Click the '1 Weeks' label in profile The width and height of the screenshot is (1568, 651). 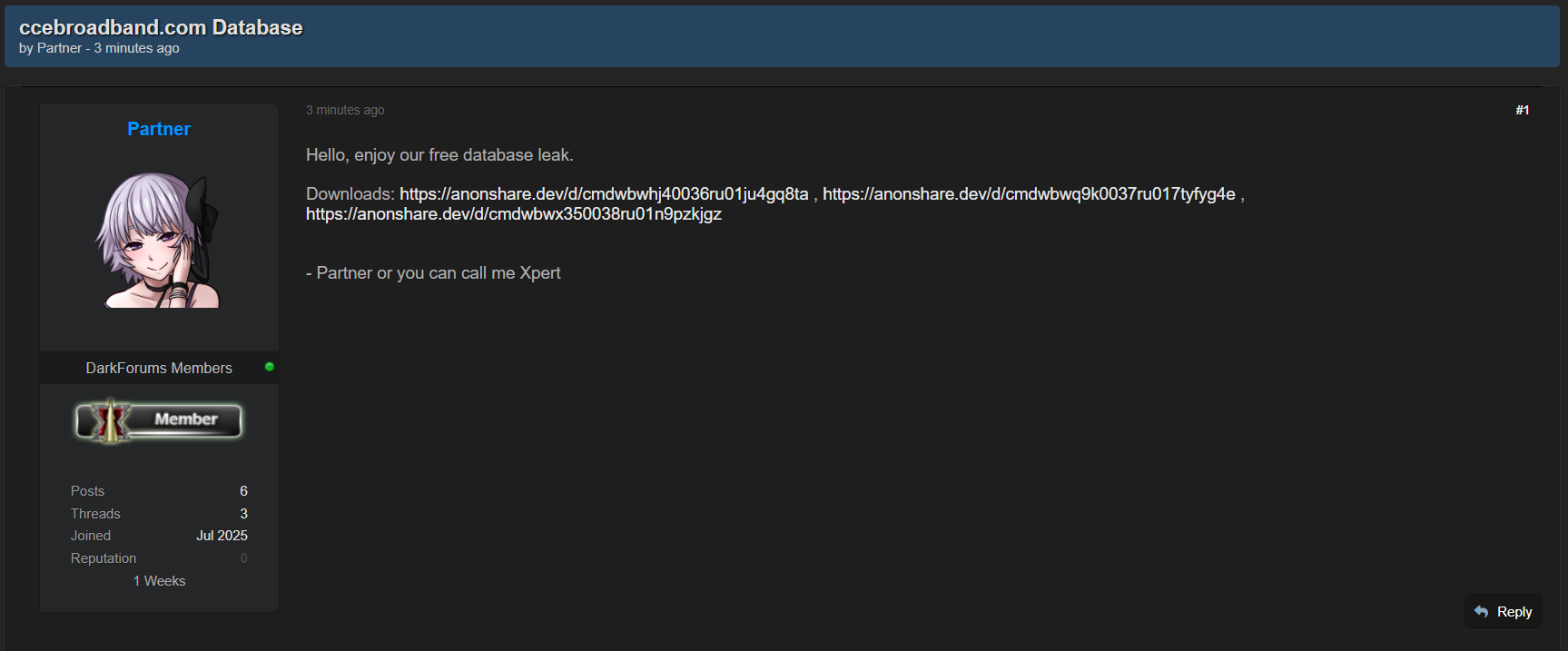[159, 581]
